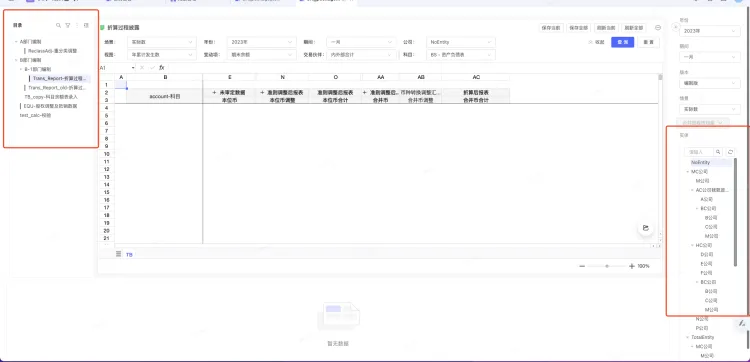750x362 pixels.
Task: Click the circular minus icon after refresh buttons
Action: pos(658,28)
